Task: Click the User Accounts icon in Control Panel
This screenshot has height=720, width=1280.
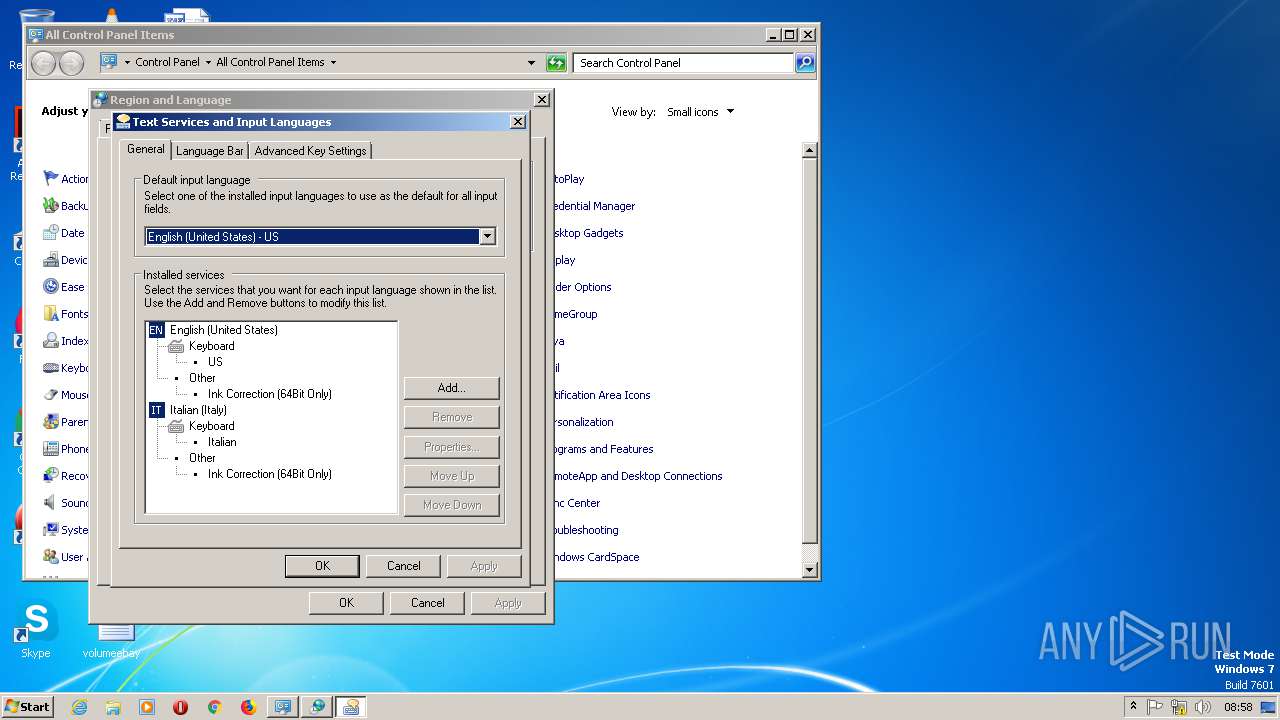Action: [x=51, y=557]
